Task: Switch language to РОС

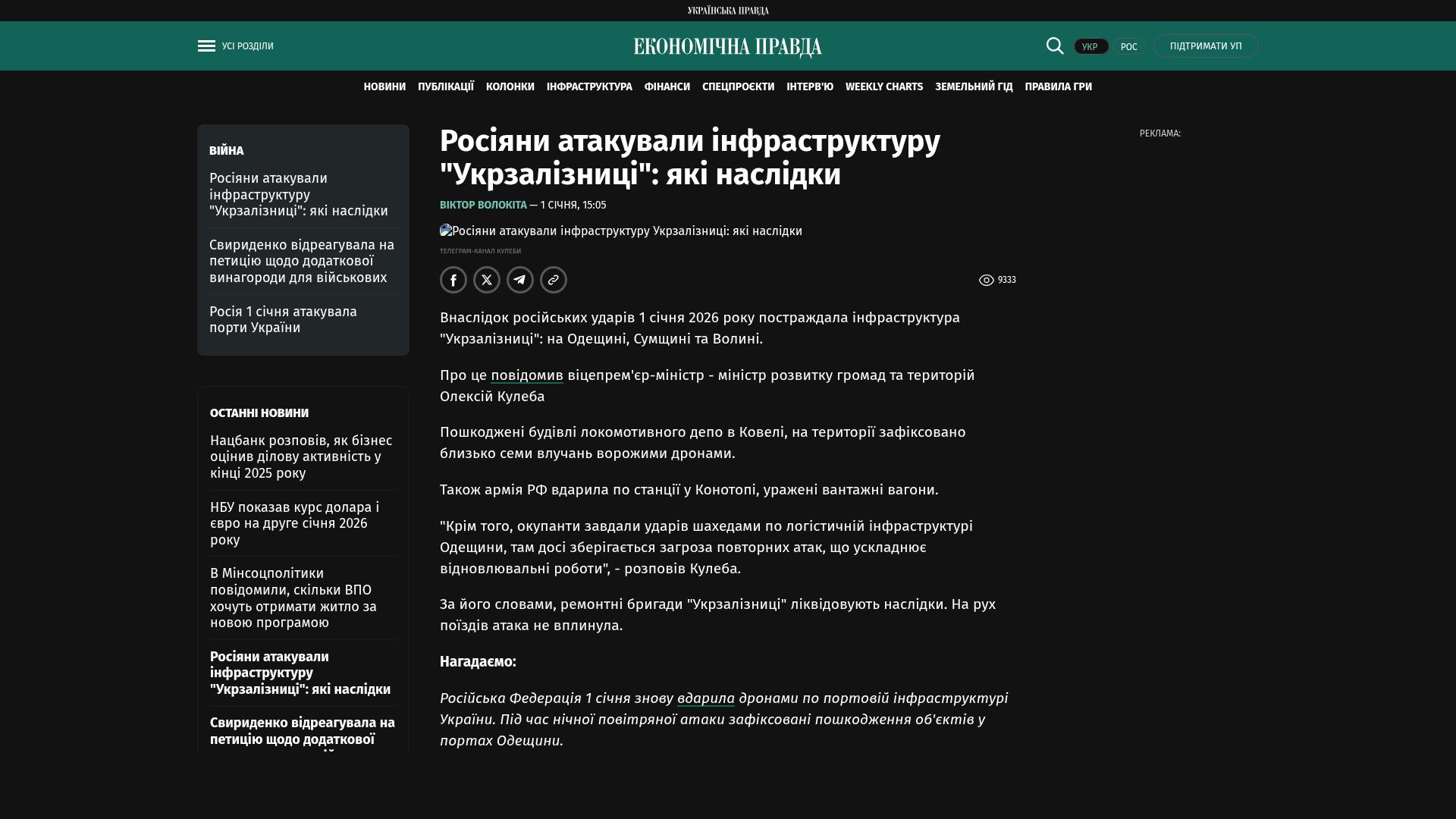Action: [x=1128, y=47]
